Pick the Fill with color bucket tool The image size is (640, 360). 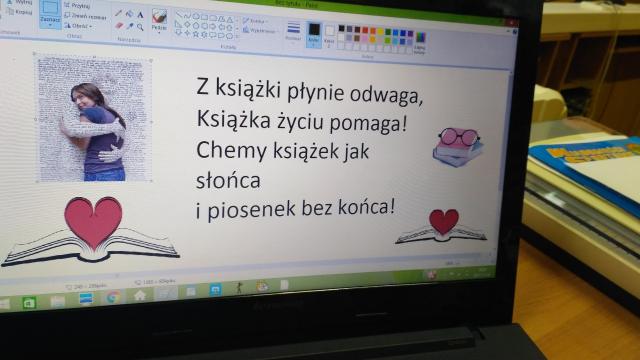click(129, 14)
